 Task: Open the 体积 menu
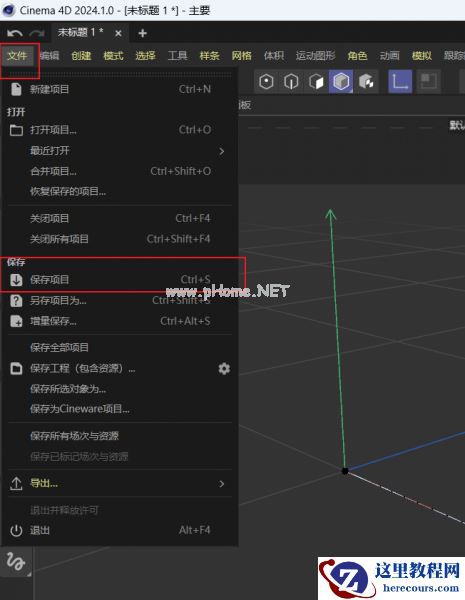[x=274, y=56]
